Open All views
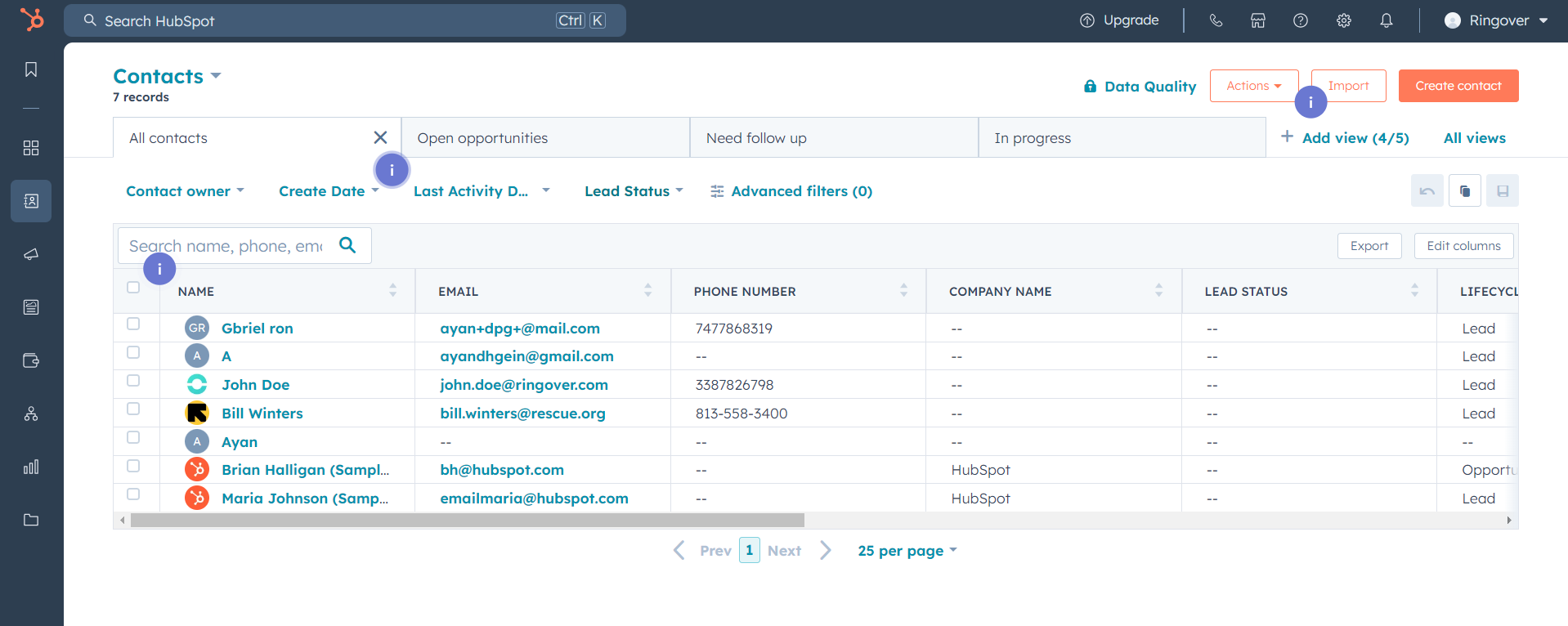Viewport: 1568px width, 626px height. (x=1474, y=137)
